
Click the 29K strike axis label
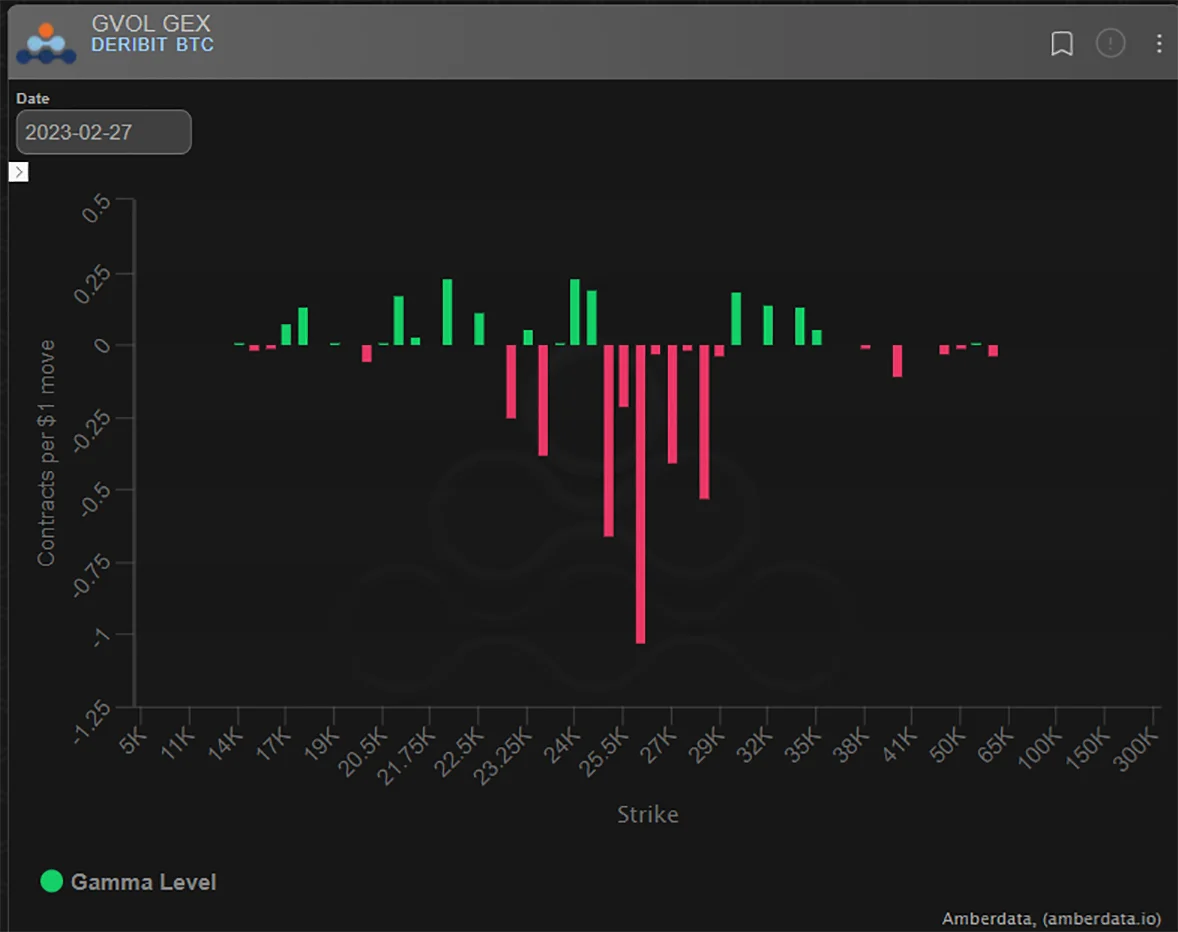(706, 745)
